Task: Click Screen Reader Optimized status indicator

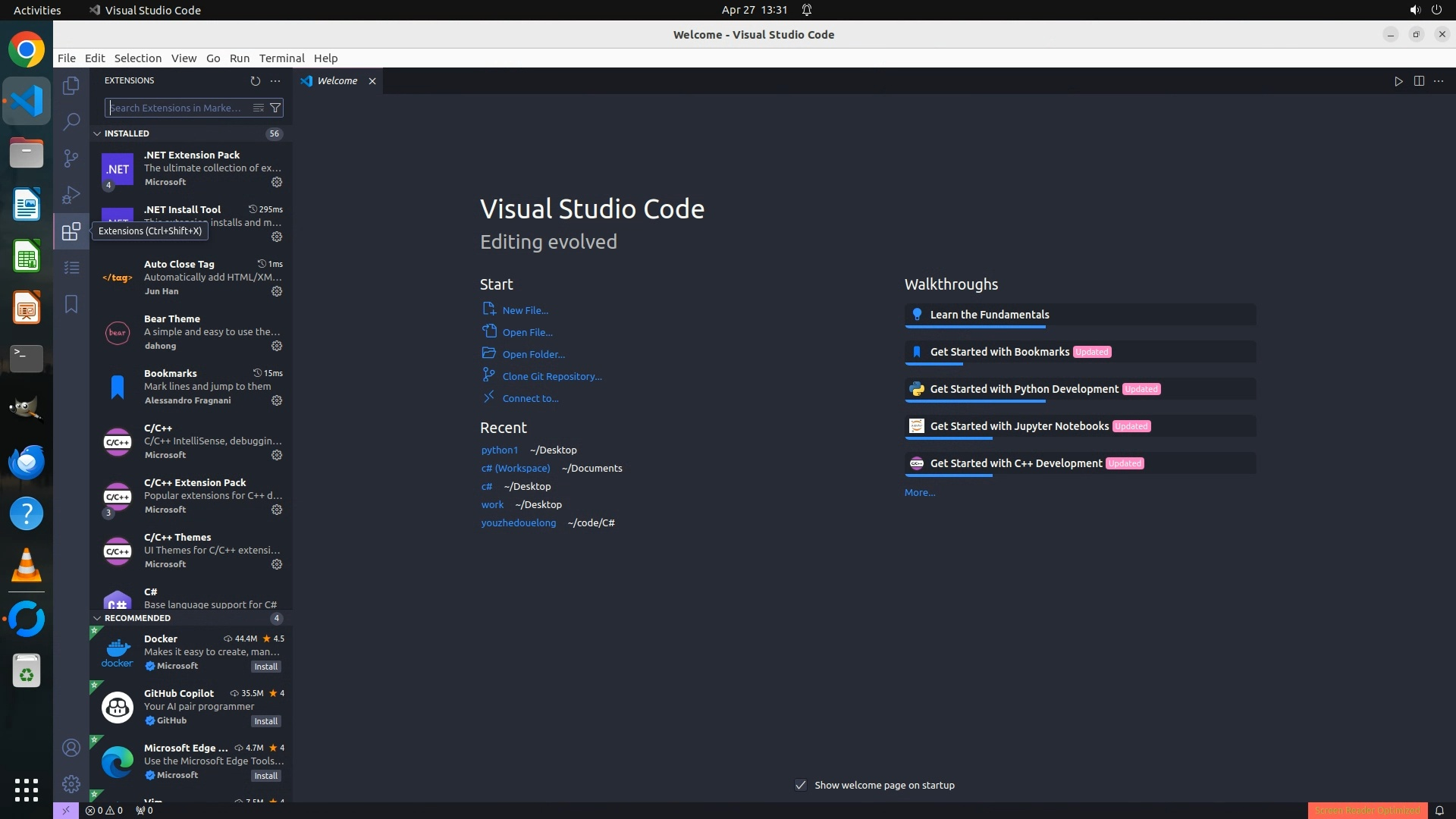Action: (1367, 810)
